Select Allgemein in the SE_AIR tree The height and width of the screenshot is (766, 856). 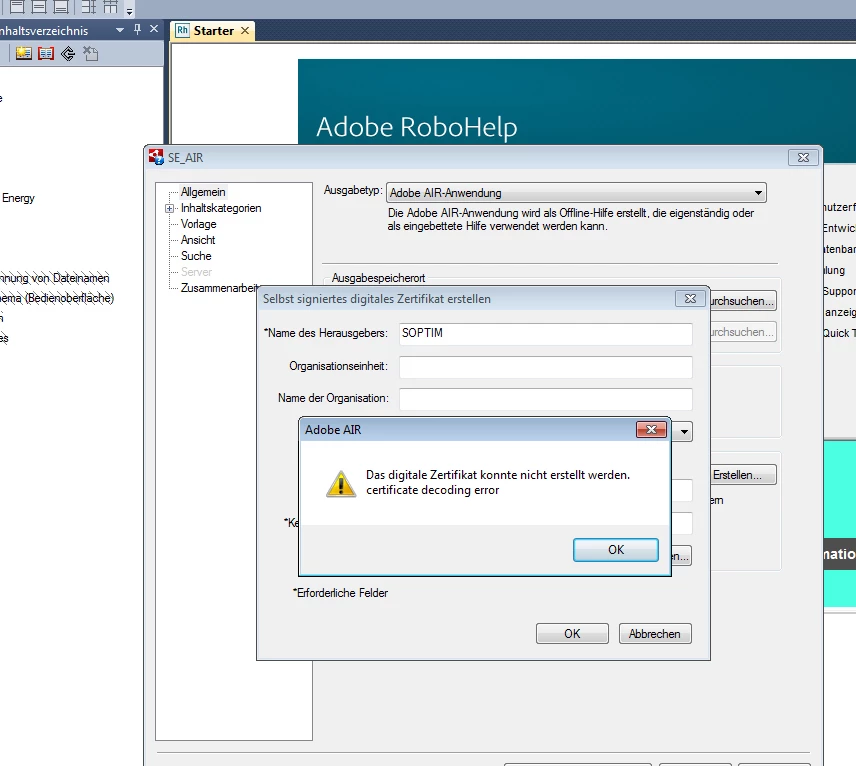203,192
